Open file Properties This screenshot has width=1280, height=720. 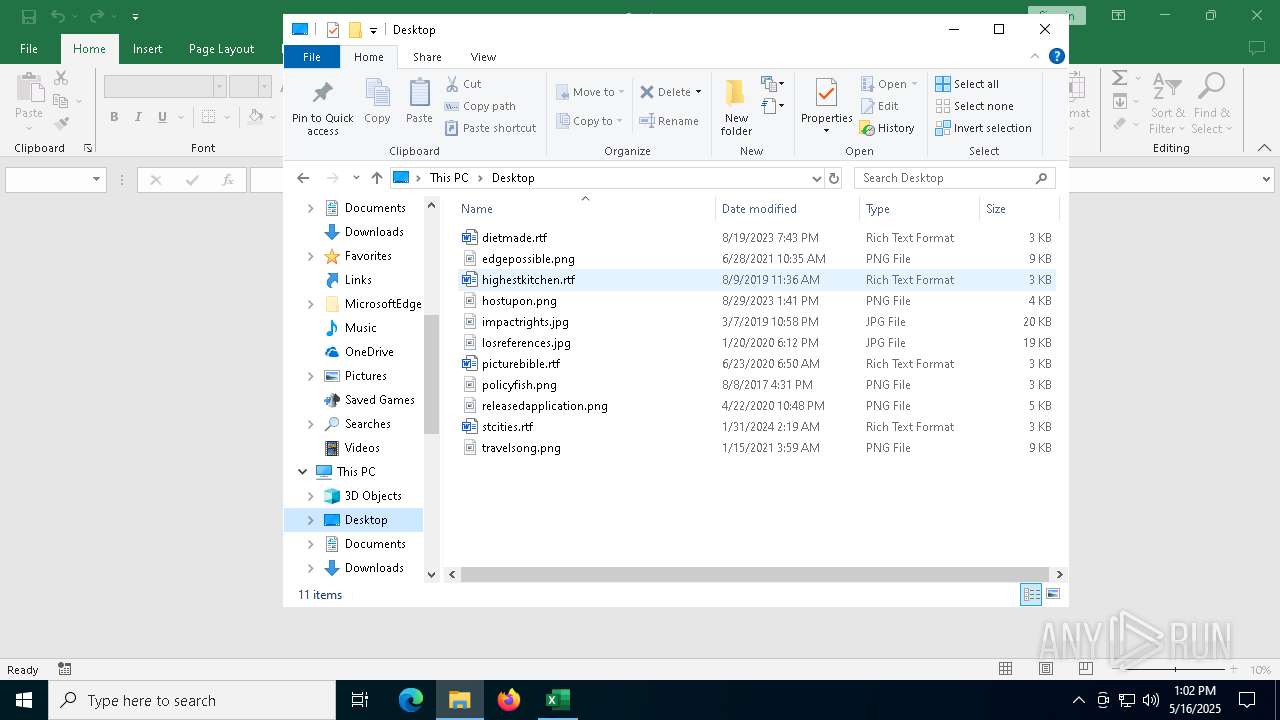[826, 106]
